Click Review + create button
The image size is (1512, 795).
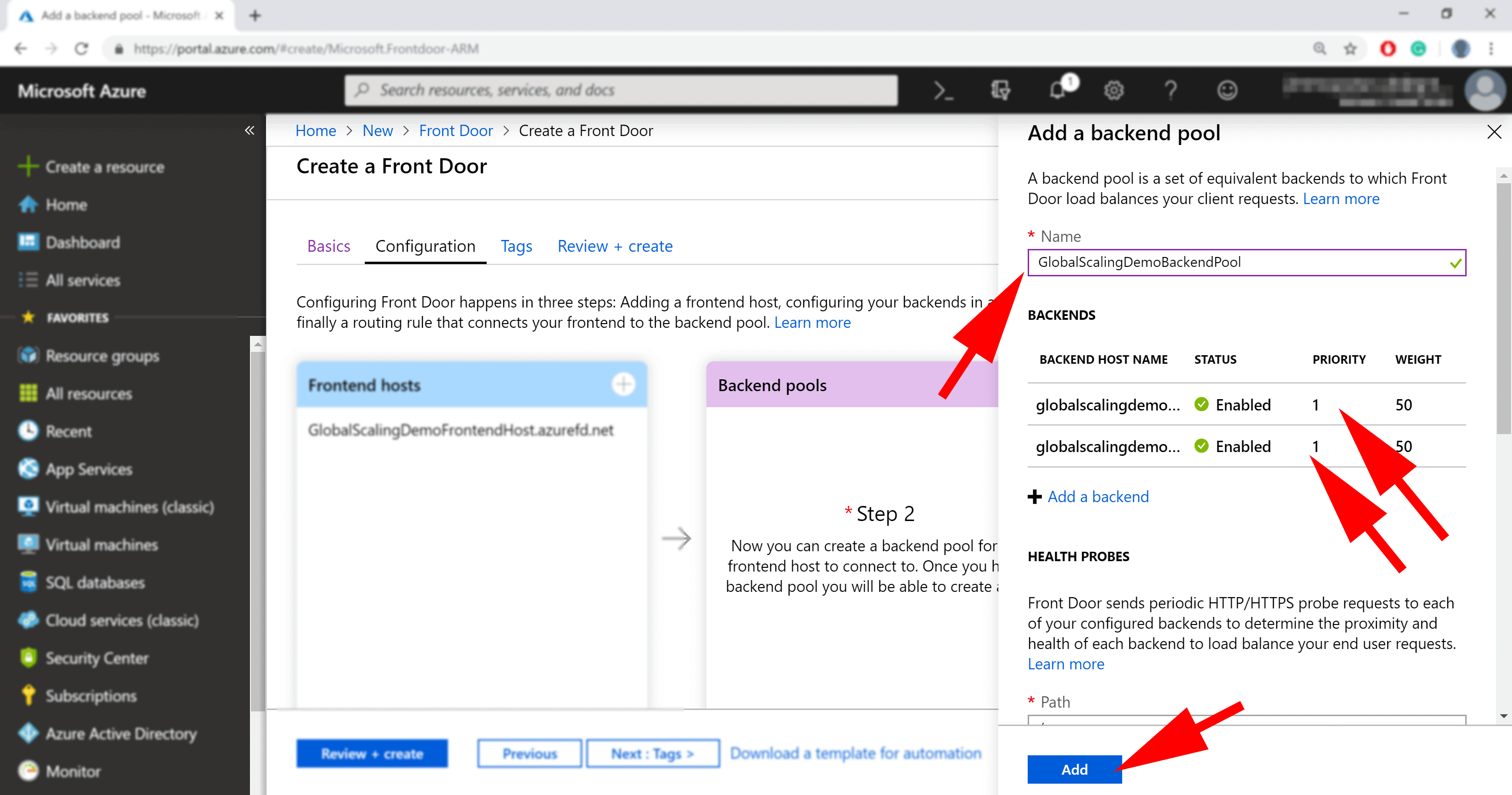pos(371,753)
